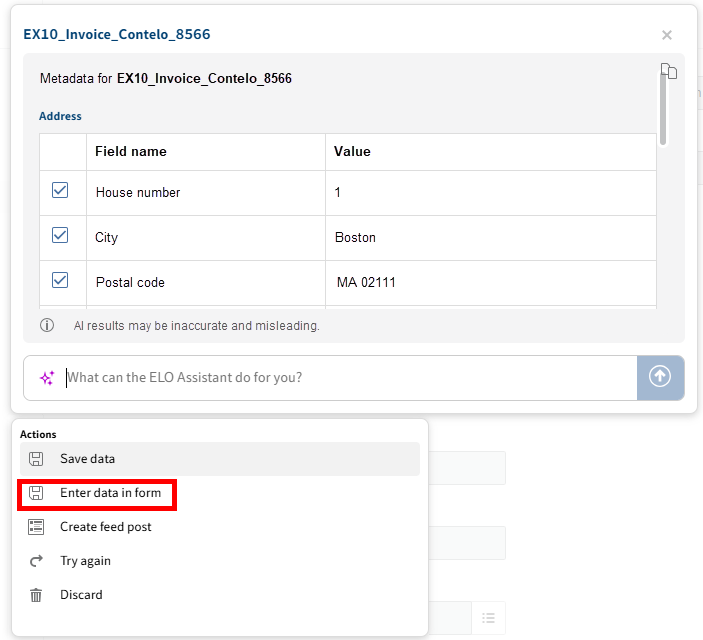Click the Try again arrow icon
This screenshot has height=640, width=703.
click(36, 561)
